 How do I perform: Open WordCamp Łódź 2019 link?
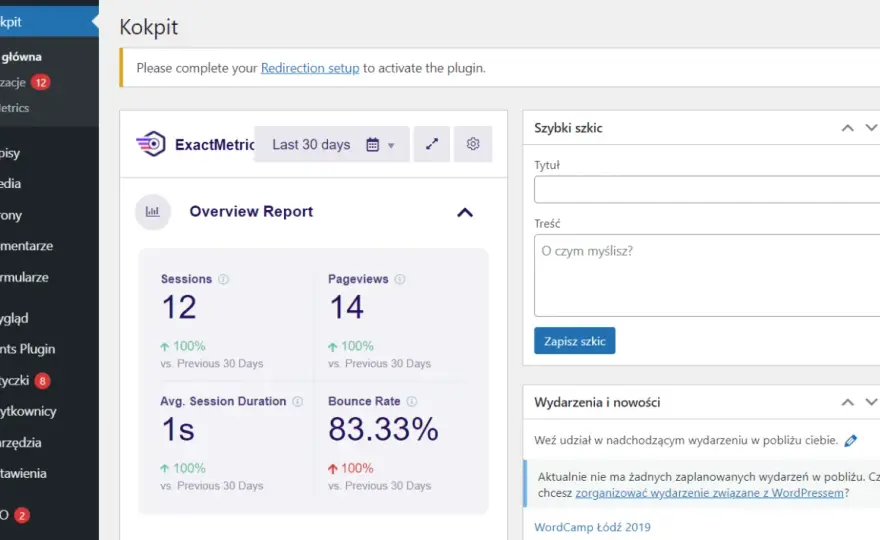coord(592,527)
